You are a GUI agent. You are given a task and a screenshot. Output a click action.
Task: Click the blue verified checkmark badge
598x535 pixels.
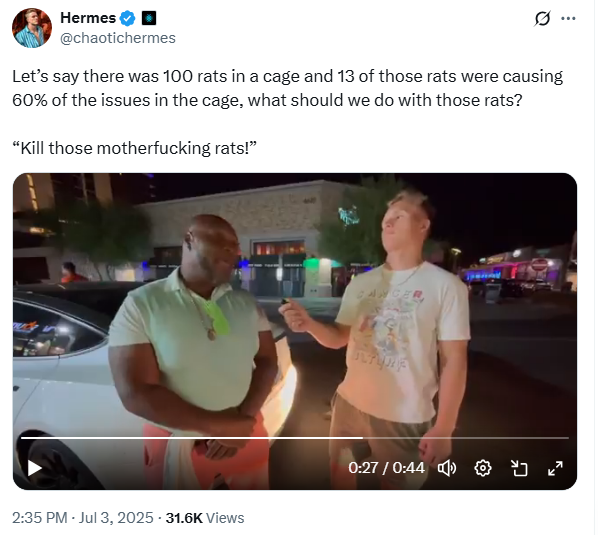[127, 18]
